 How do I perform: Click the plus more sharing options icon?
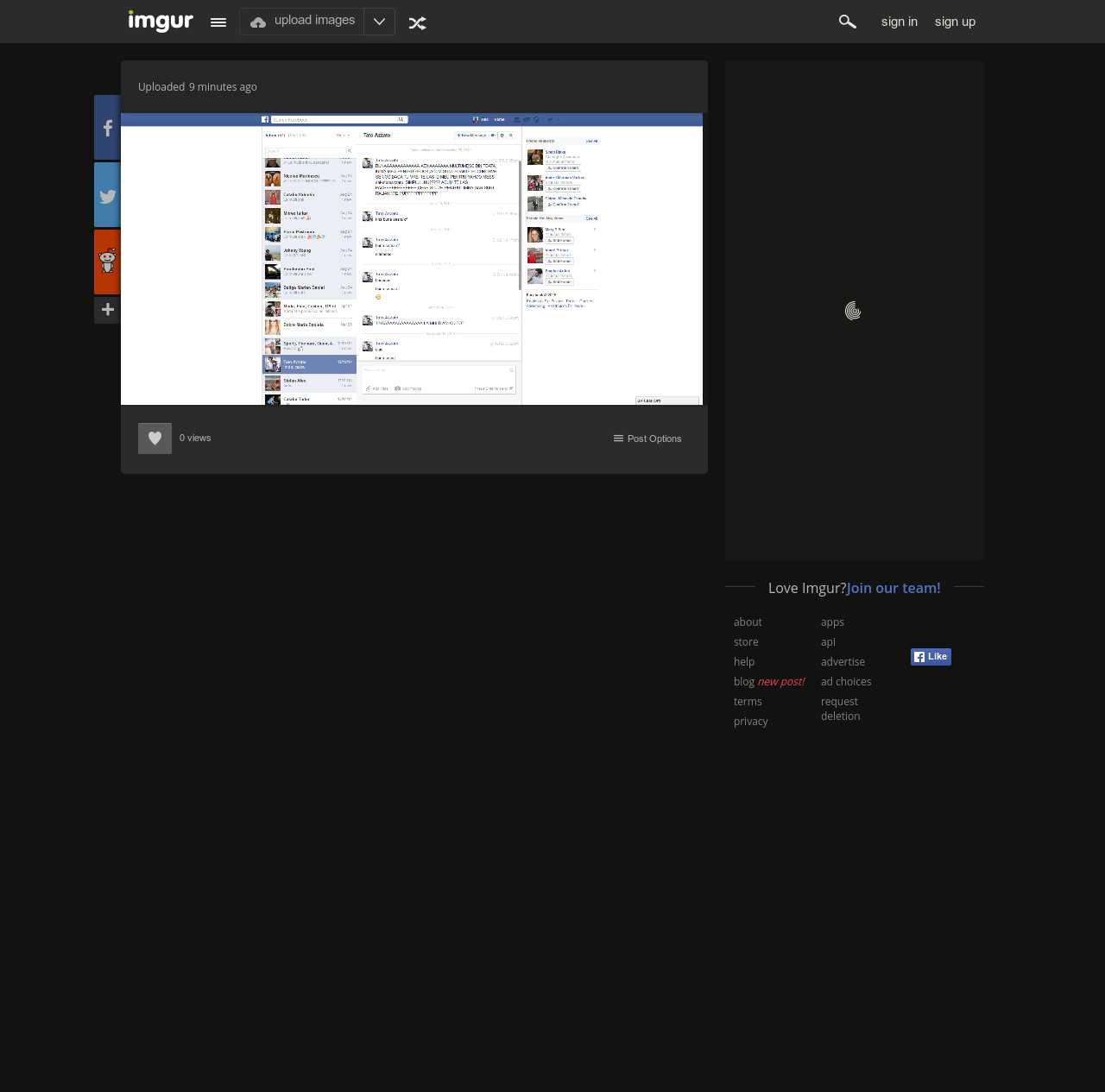click(x=107, y=310)
